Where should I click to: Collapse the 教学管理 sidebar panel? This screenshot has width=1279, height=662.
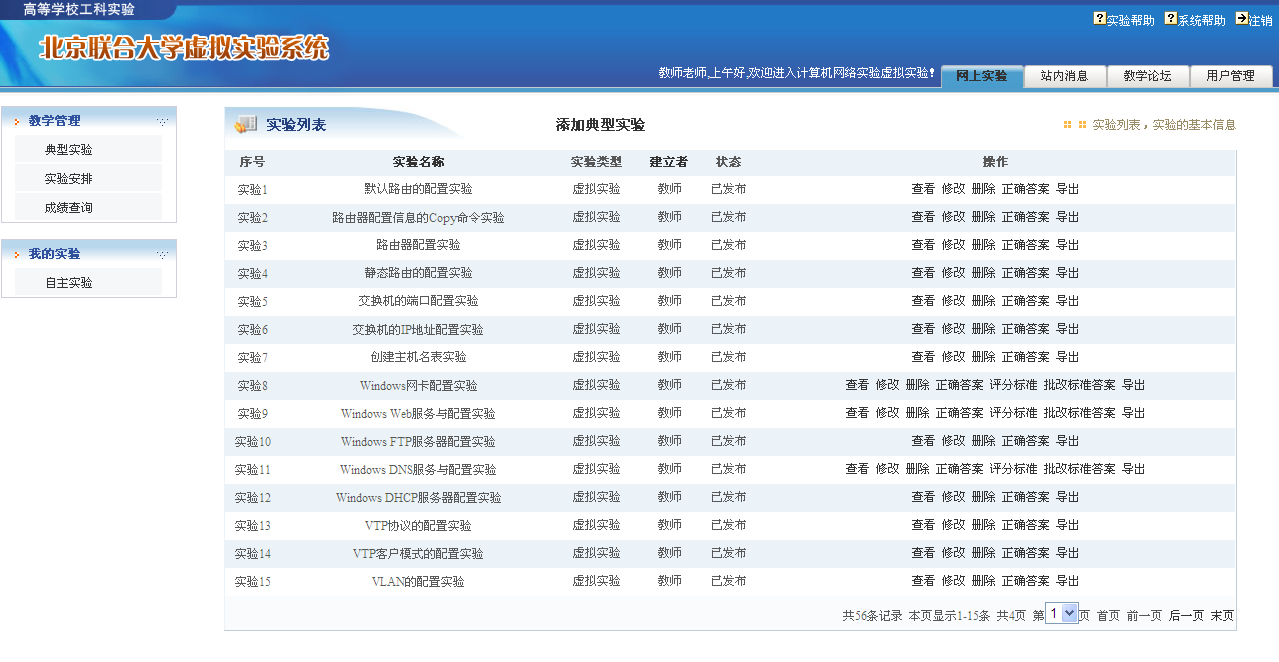pos(162,121)
